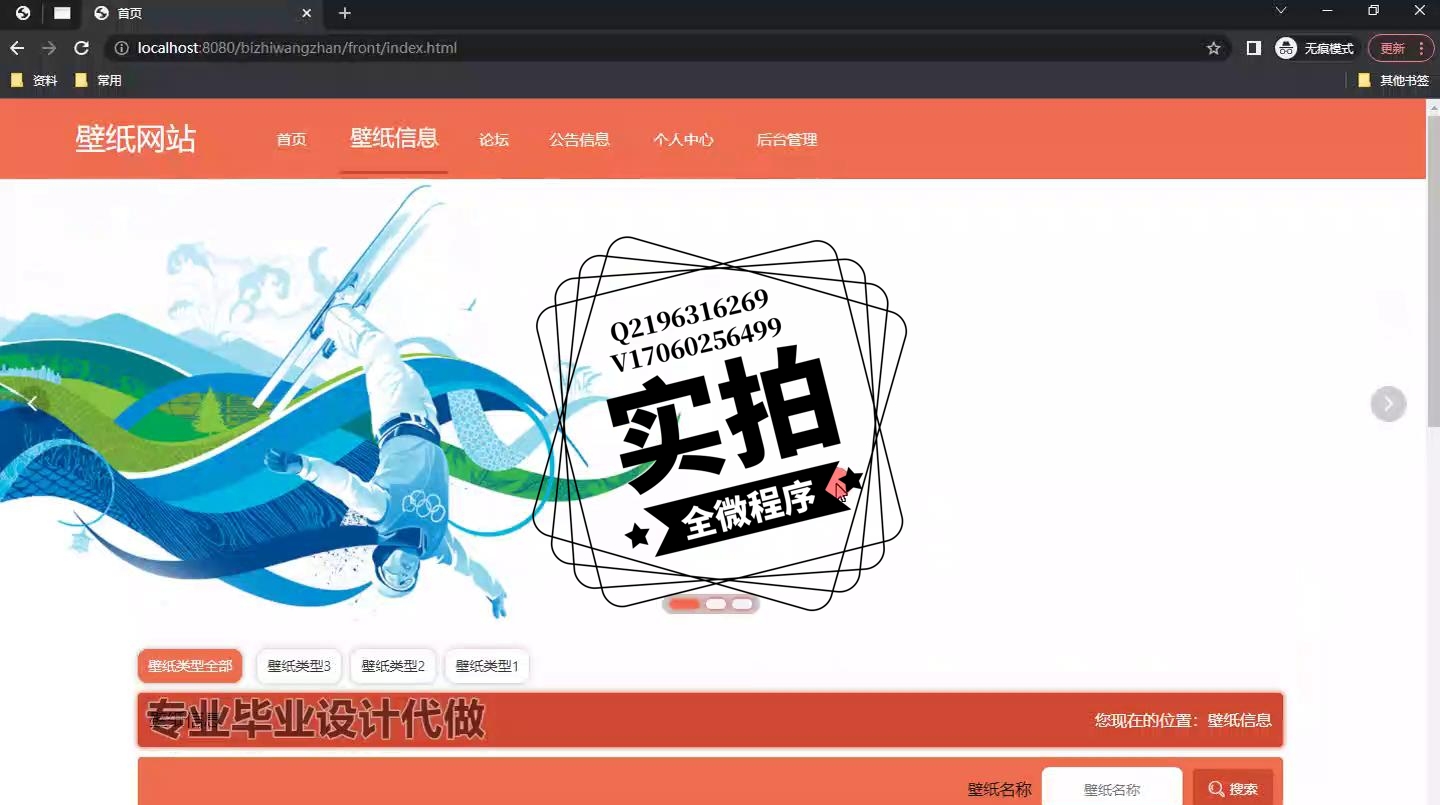
Task: Open the 论坛 navigation menu item
Action: (494, 140)
